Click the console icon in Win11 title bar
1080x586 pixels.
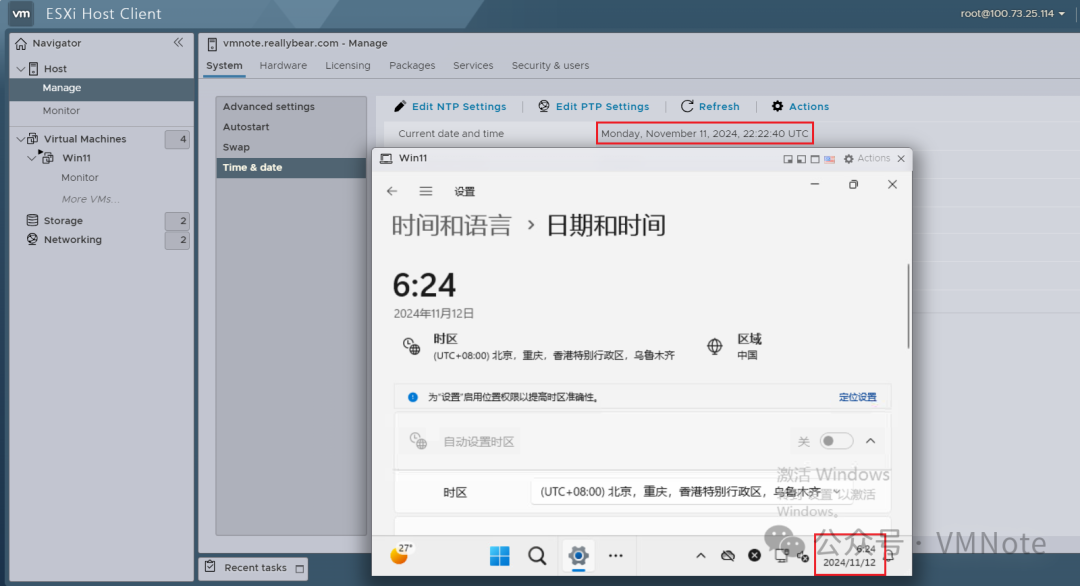click(x=386, y=158)
